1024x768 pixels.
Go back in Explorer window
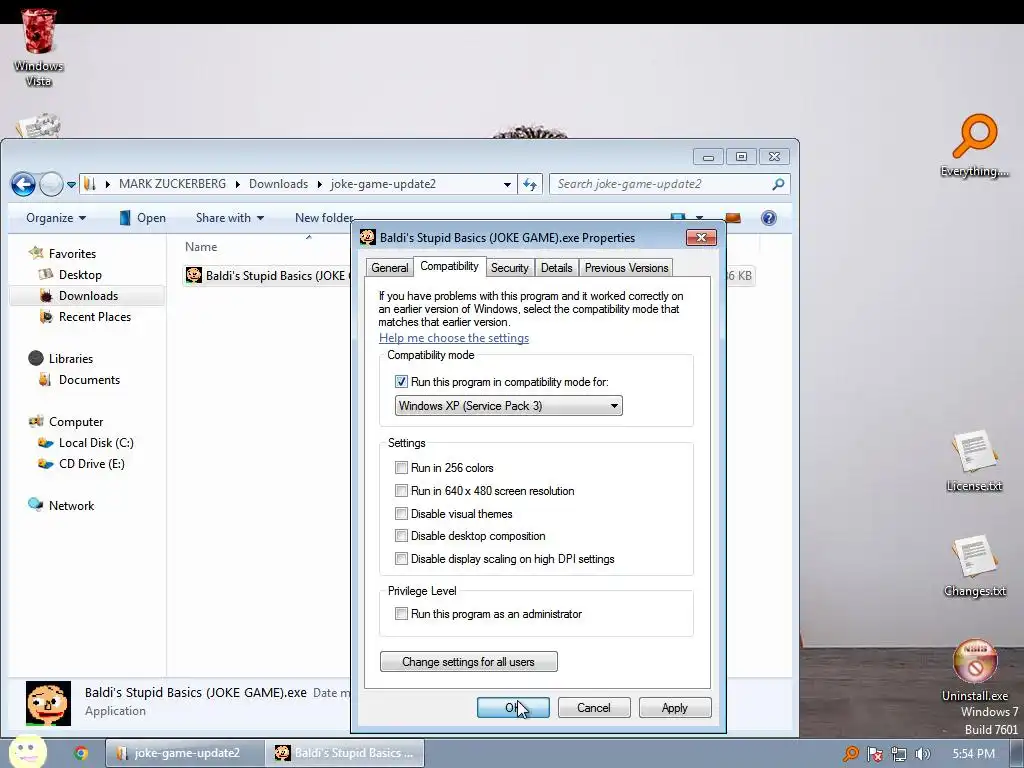click(x=24, y=184)
